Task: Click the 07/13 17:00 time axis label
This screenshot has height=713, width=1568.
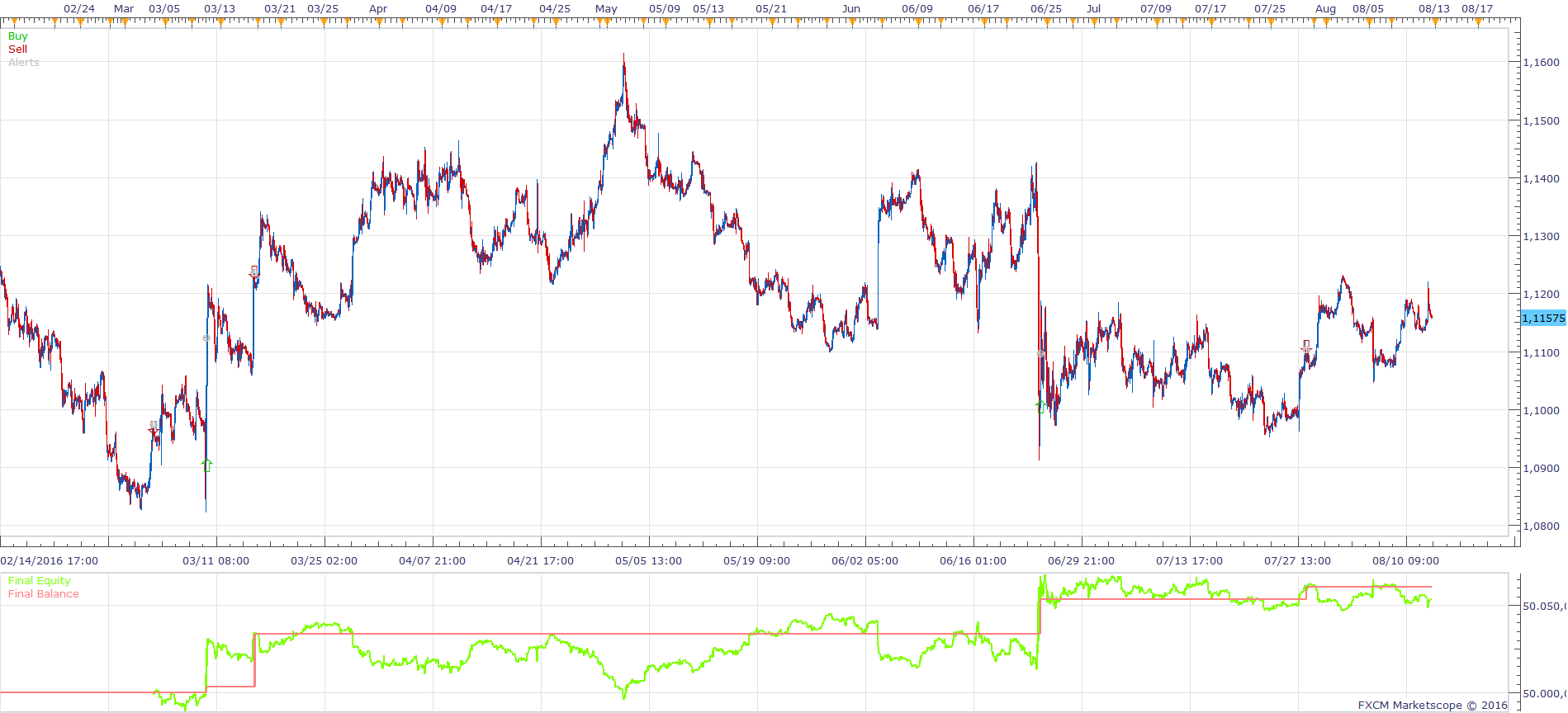Action: click(1189, 561)
